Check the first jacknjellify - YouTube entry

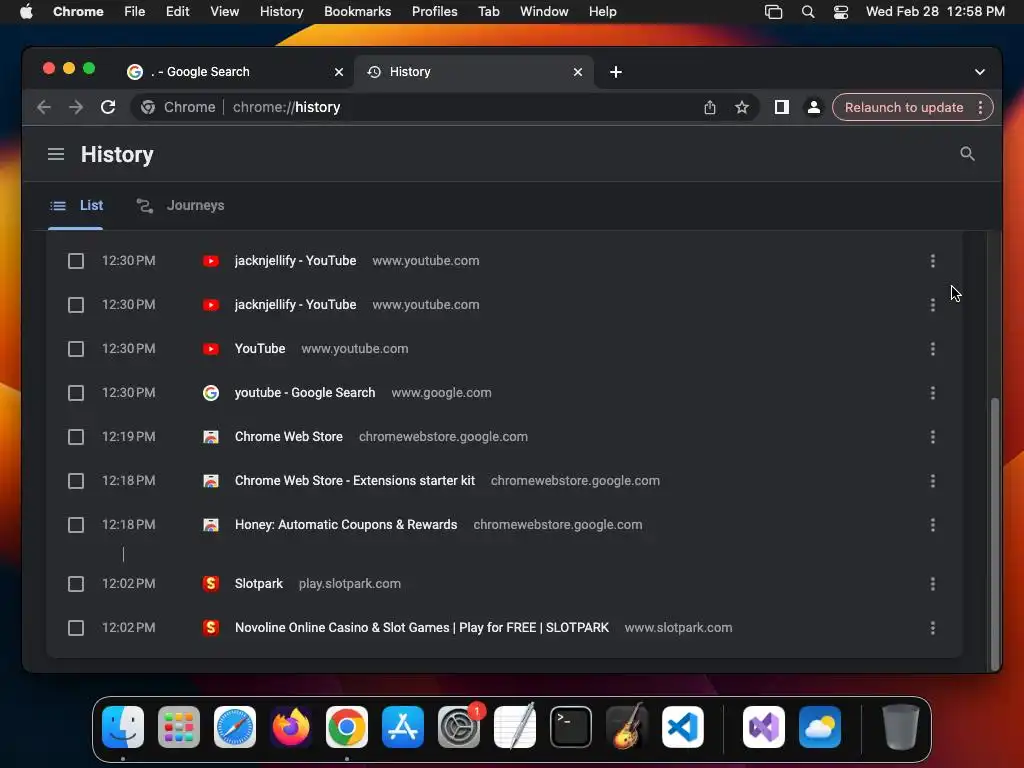76,261
